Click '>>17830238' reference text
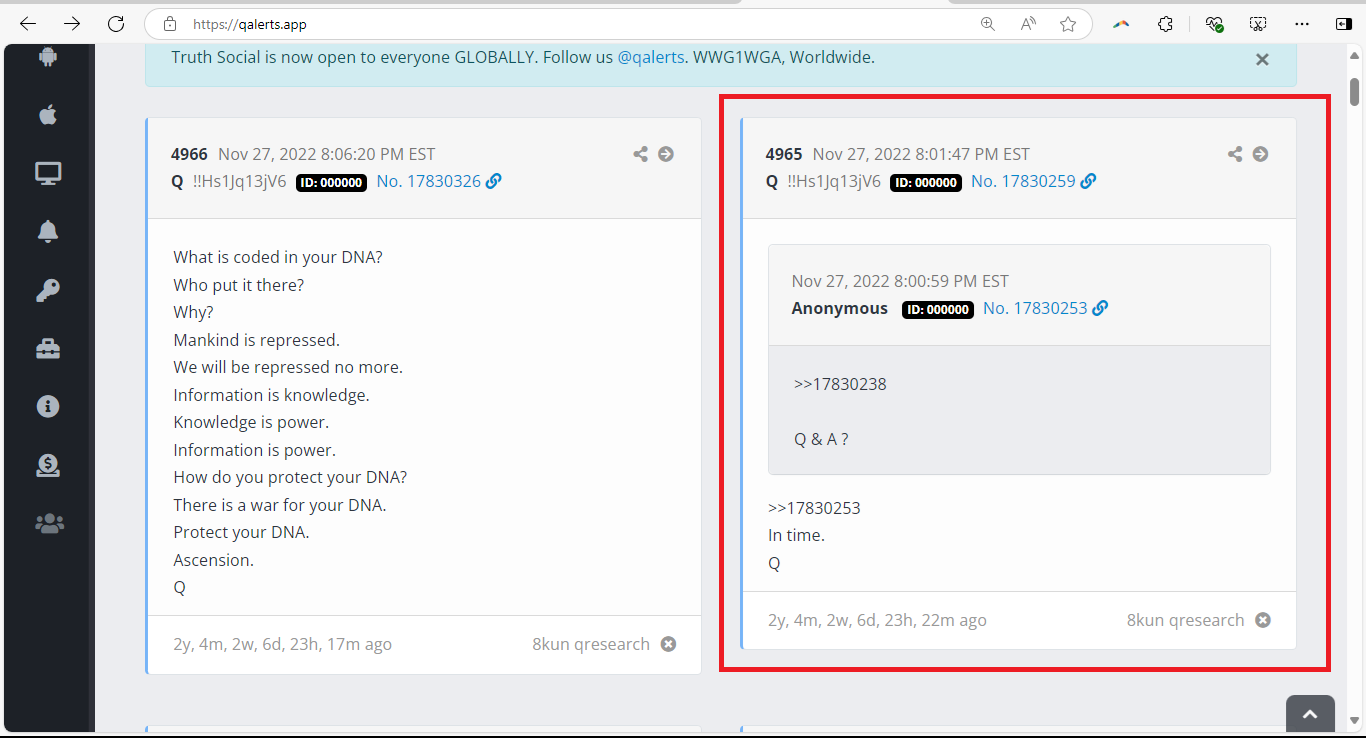The width and height of the screenshot is (1366, 738). pyautogui.click(x=840, y=384)
